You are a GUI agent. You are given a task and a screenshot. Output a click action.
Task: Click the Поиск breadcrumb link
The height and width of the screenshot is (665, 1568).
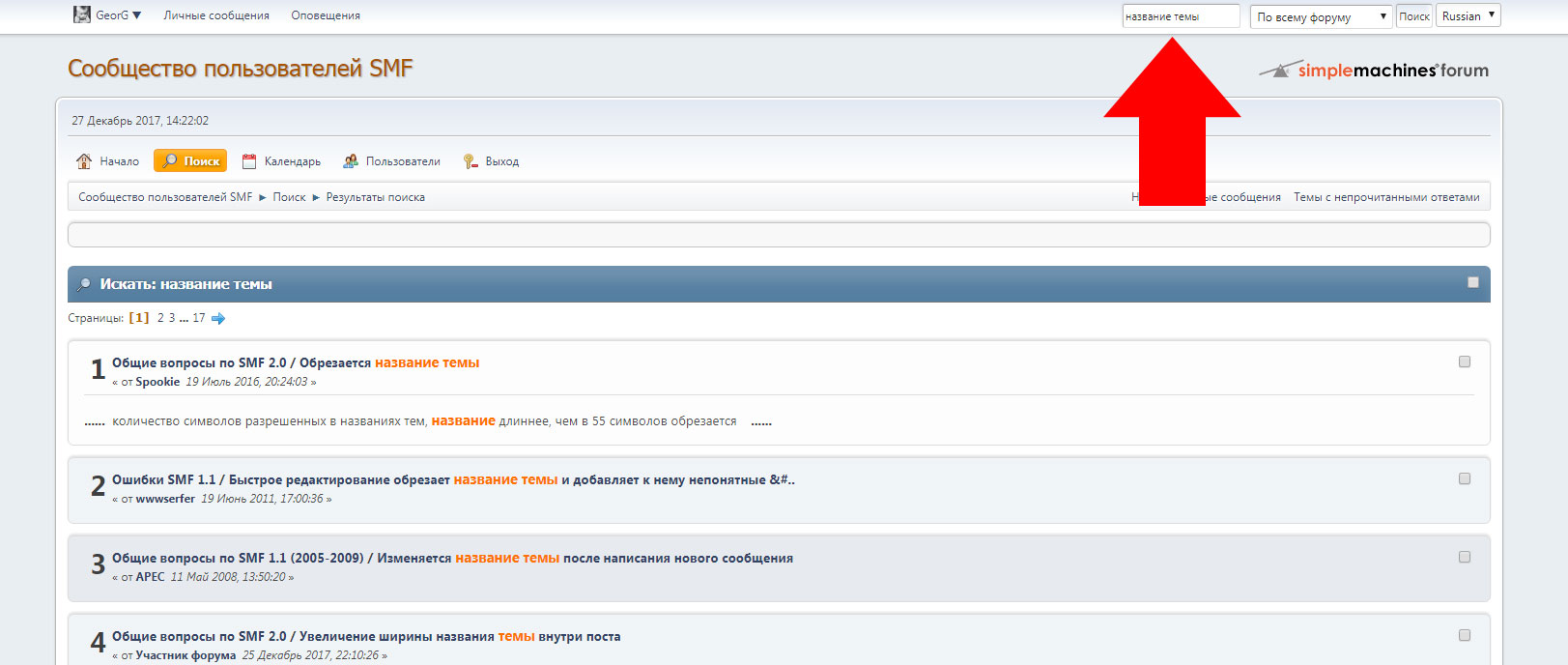pyautogui.click(x=289, y=197)
